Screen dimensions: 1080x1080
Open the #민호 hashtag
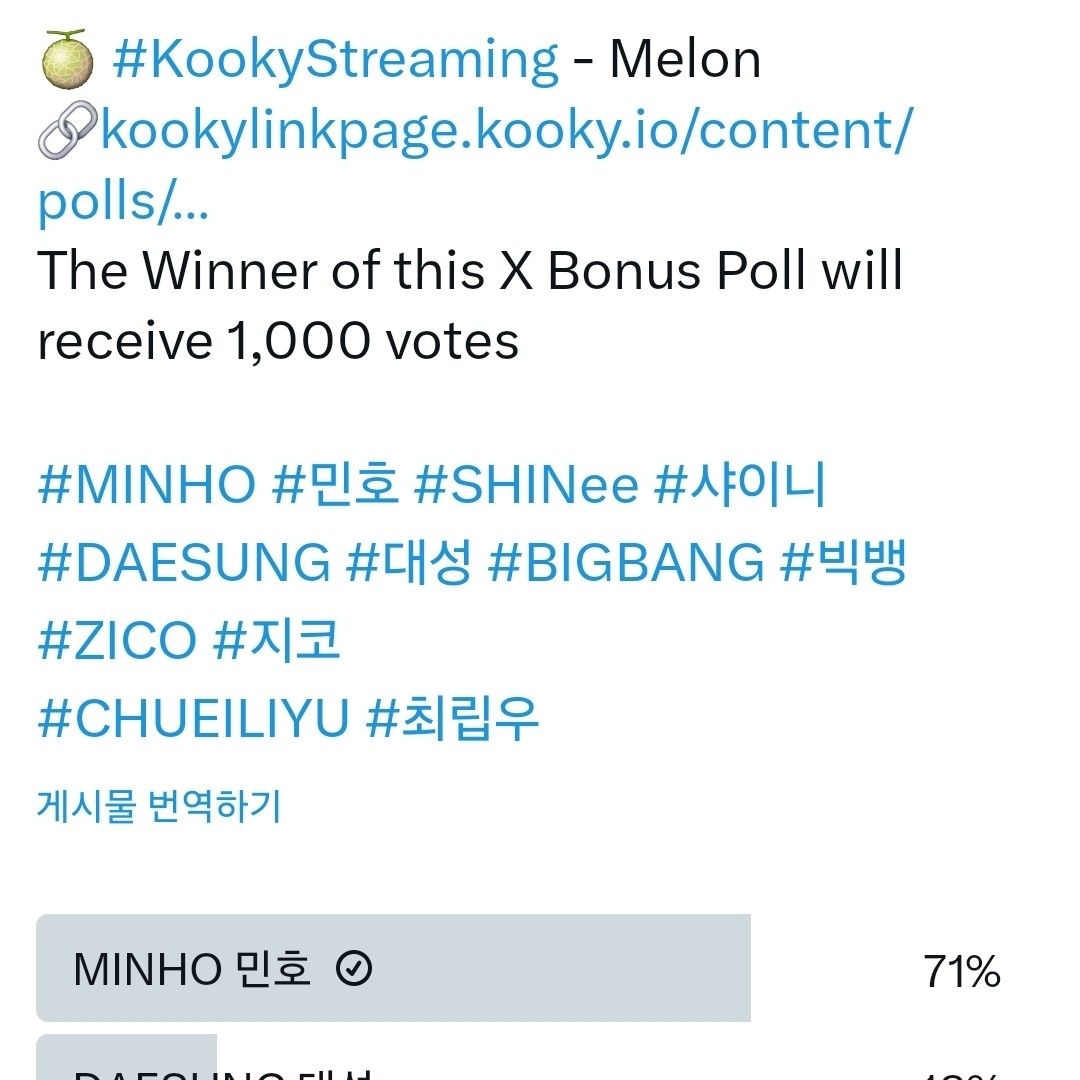pyautogui.click(x=335, y=486)
